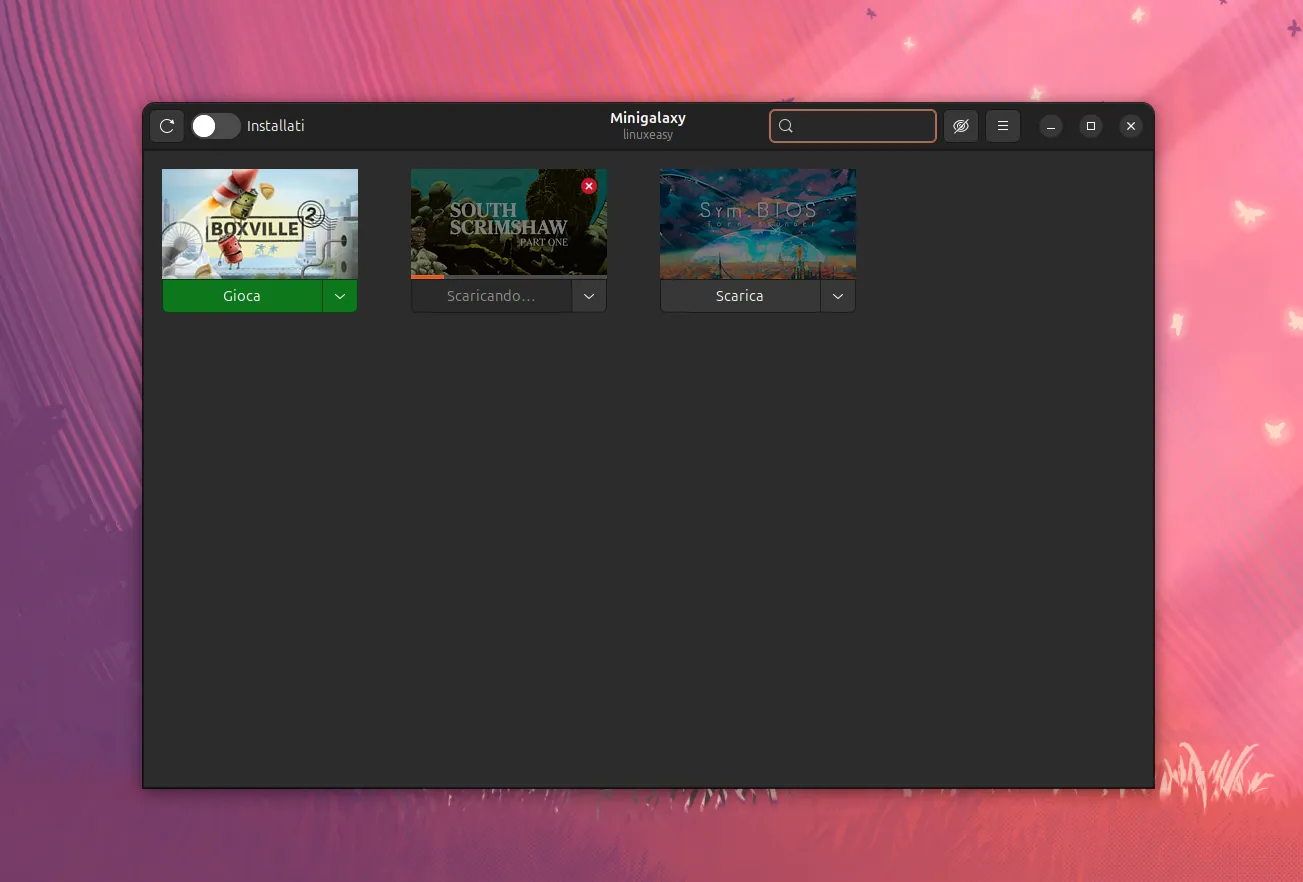Click the Scaricando… status button
Image resolution: width=1303 pixels, height=882 pixels.
point(491,296)
